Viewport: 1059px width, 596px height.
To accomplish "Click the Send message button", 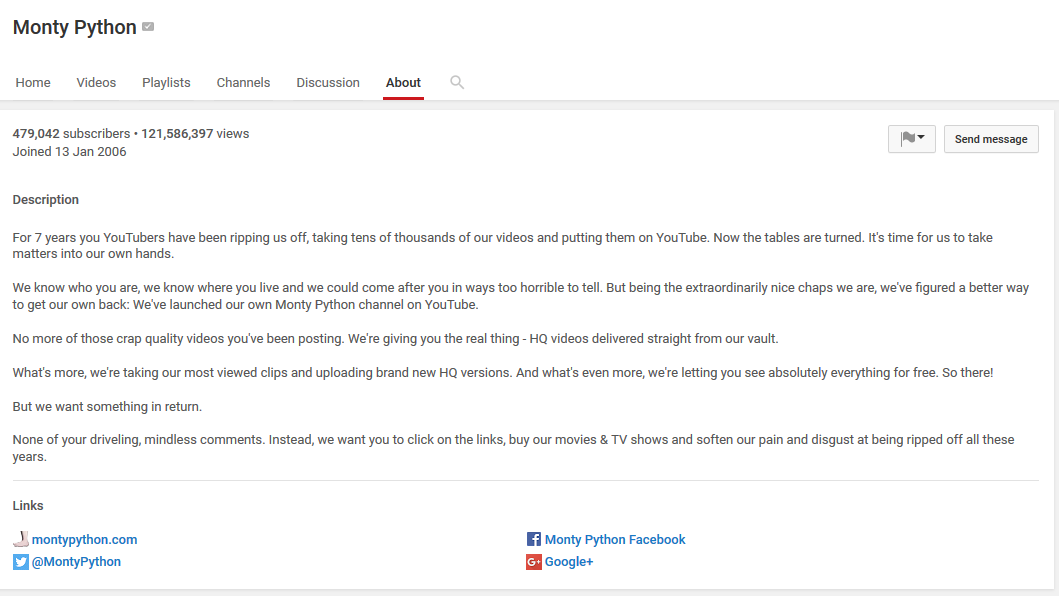I will [991, 139].
